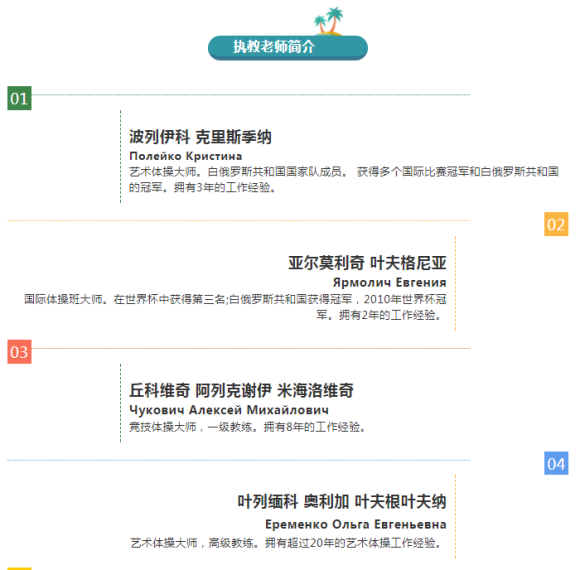Click the yellow badge at page bottom
Image resolution: width=580 pixels, height=570 pixels.
(19, 569)
